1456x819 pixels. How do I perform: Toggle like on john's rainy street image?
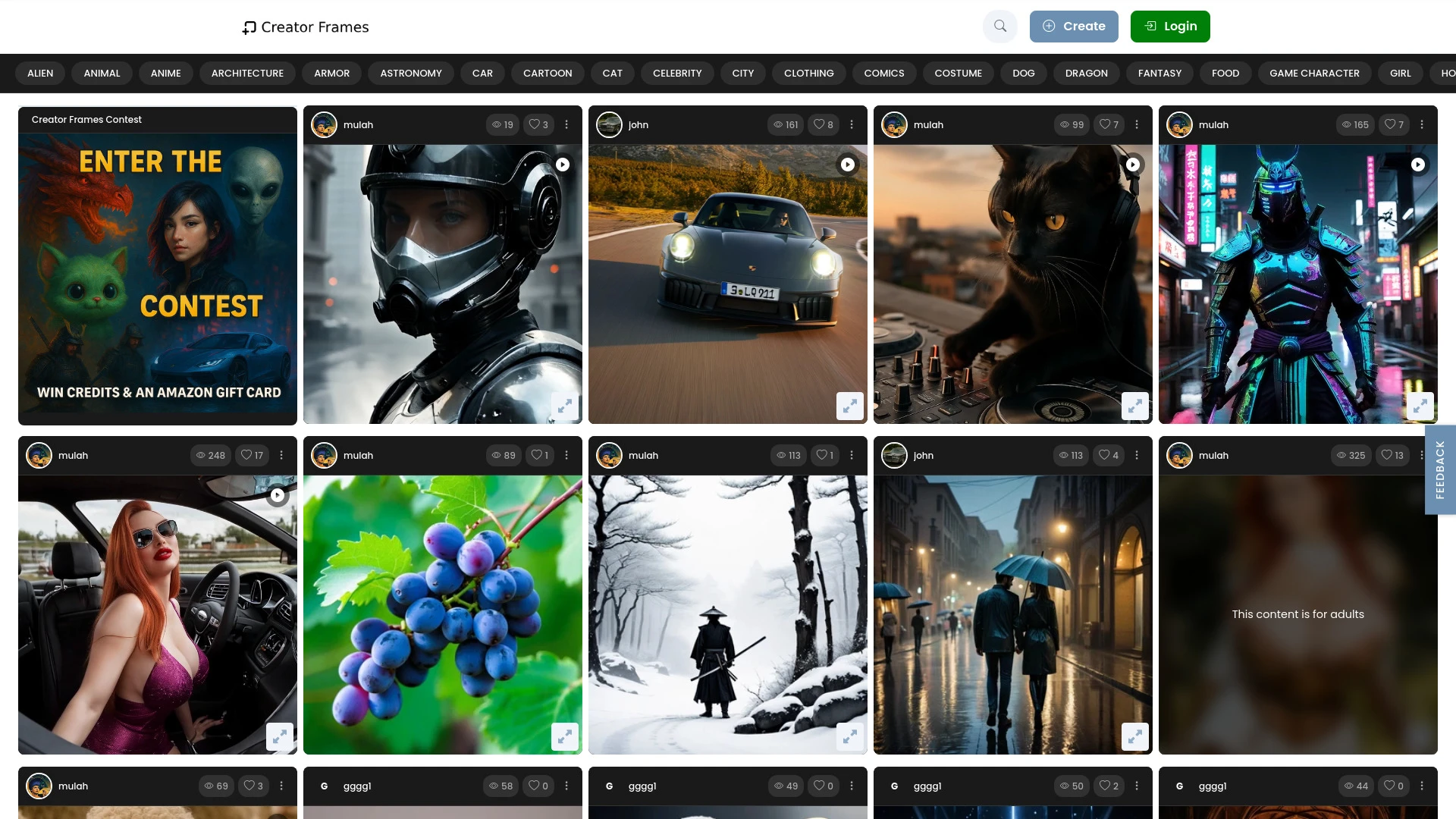tap(1104, 455)
